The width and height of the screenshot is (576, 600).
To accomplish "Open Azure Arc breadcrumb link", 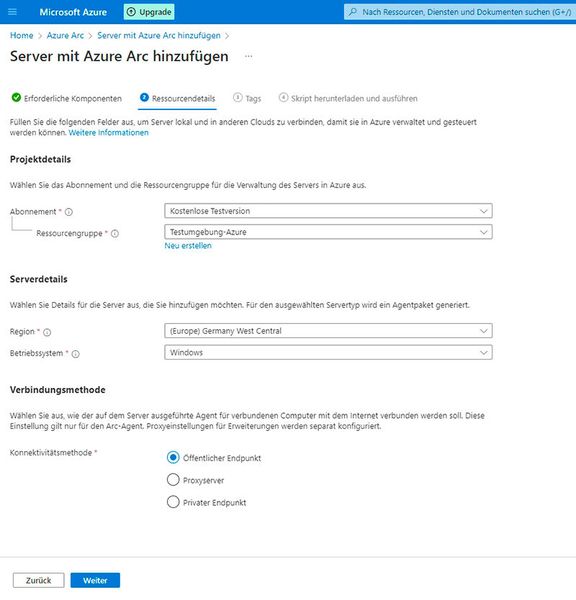I will (65, 36).
